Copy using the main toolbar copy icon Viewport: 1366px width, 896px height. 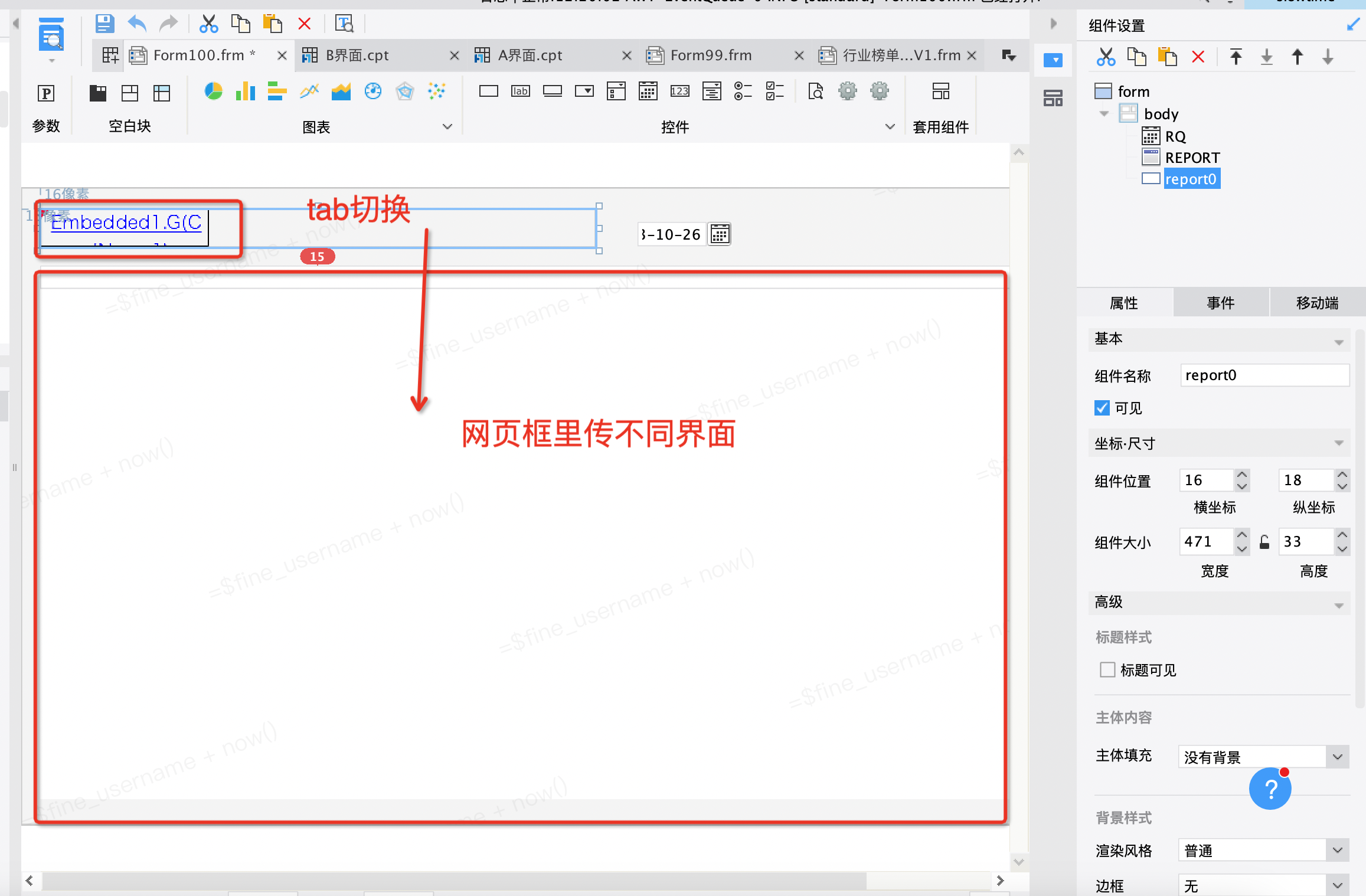[240, 24]
